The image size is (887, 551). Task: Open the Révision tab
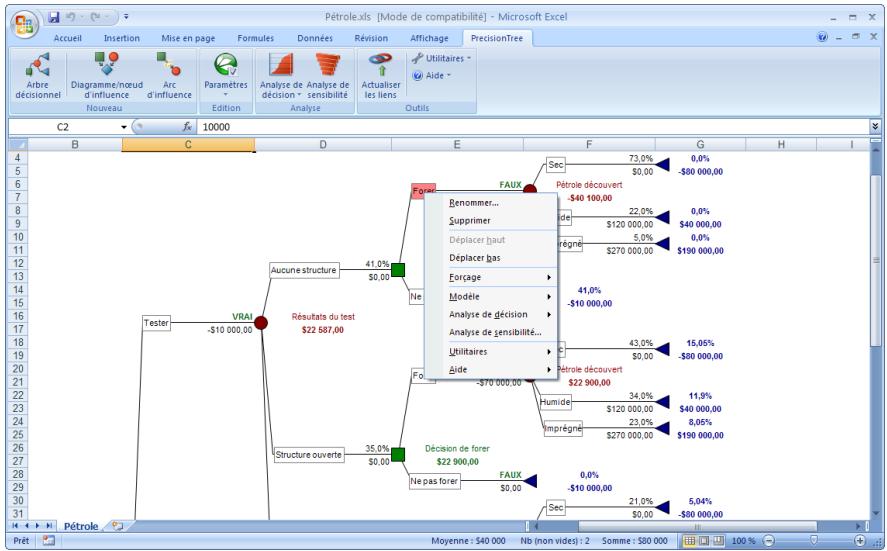371,38
